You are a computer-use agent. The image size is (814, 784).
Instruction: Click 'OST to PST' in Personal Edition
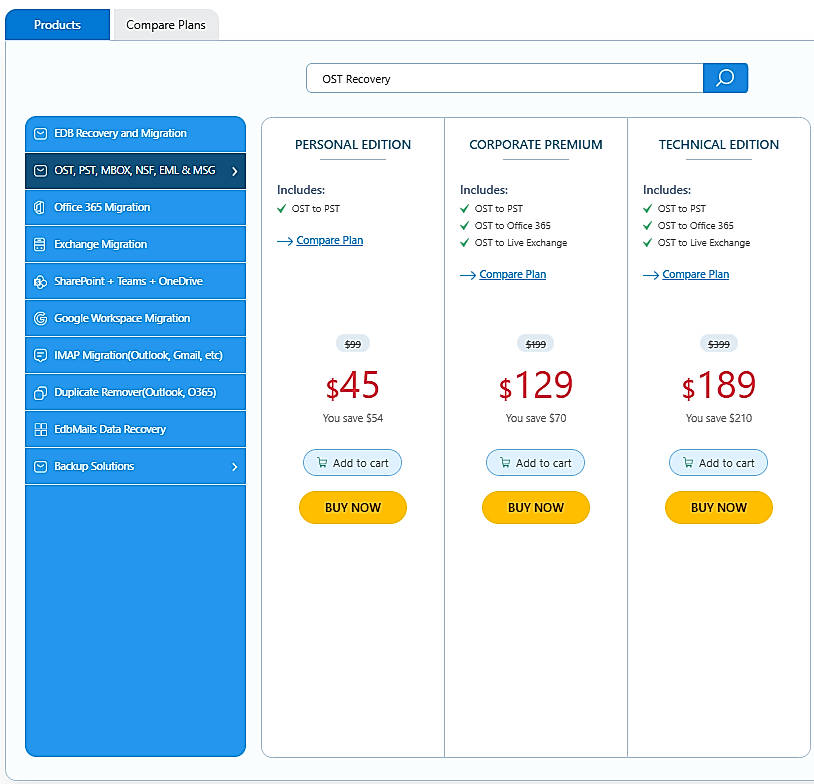pos(316,208)
